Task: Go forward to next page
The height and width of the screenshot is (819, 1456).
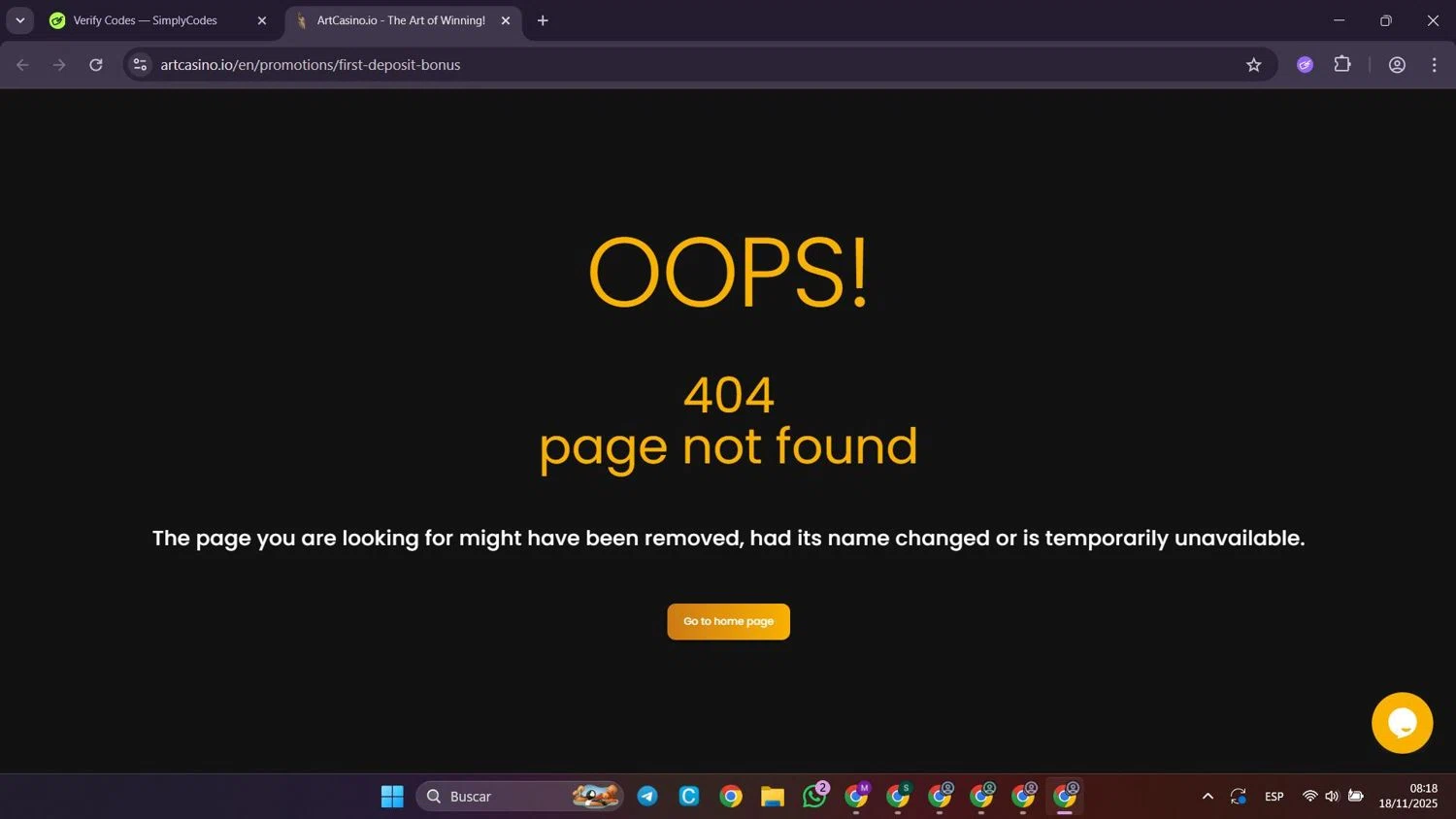Action: point(59,65)
